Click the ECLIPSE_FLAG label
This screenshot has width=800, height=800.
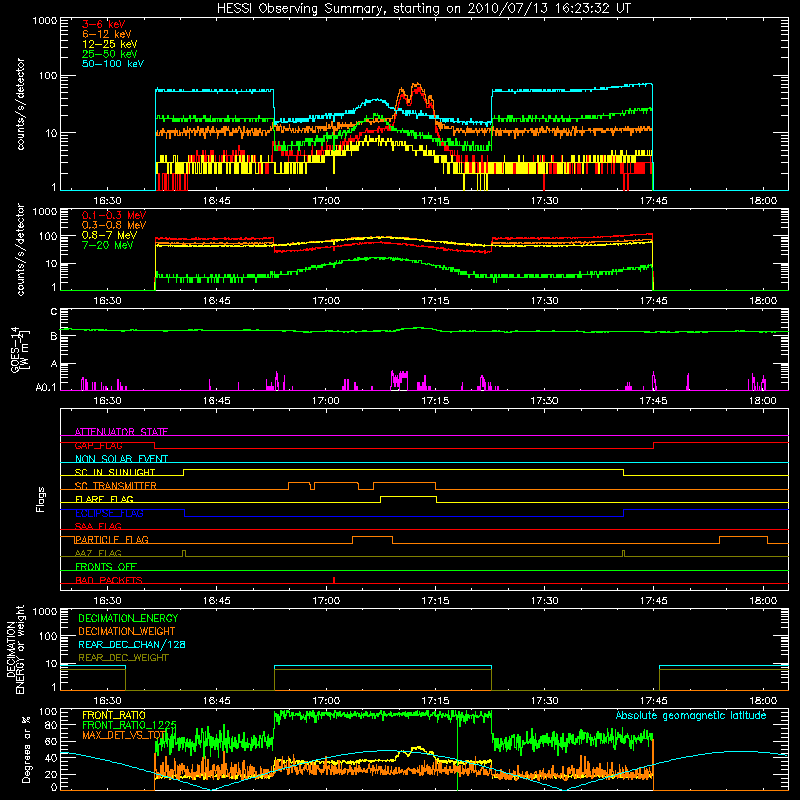(109, 513)
